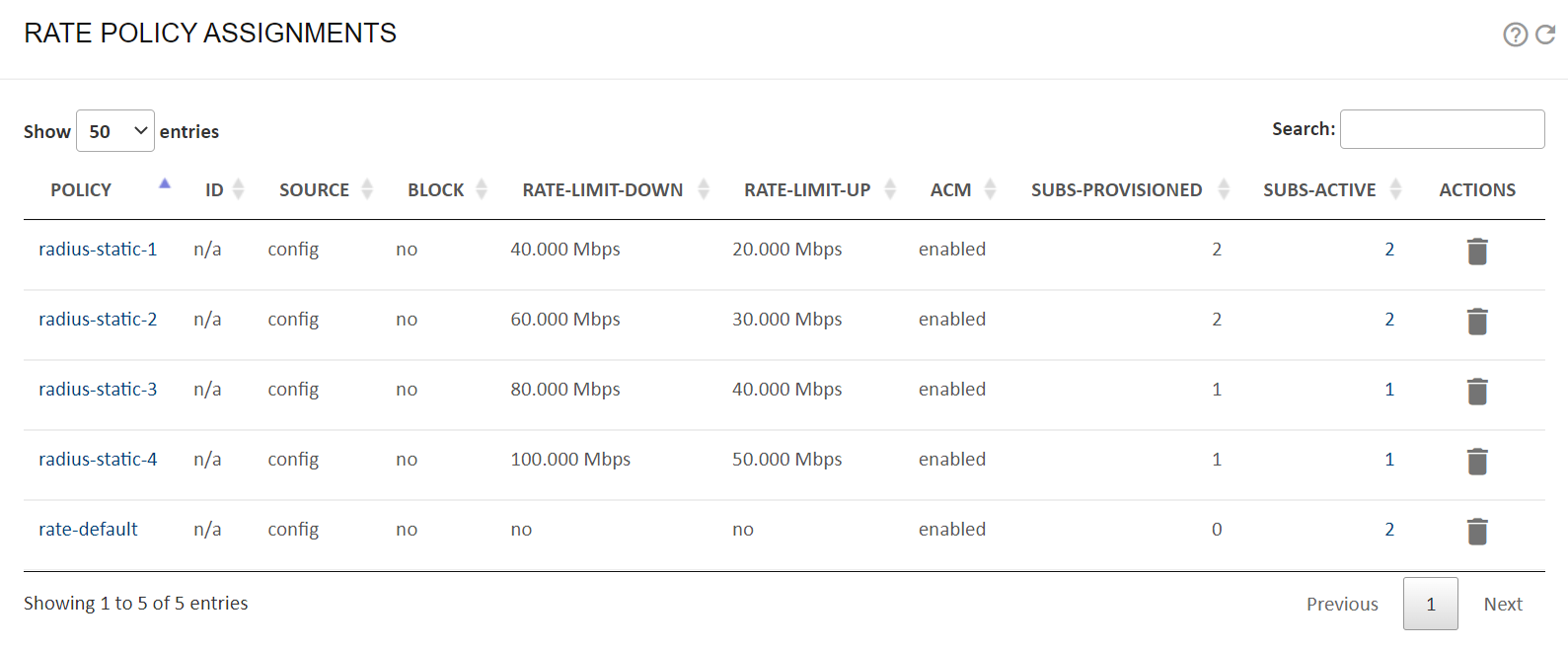Sort by RATE-LIMIT-DOWN column
This screenshot has width=1568, height=647.
602,190
